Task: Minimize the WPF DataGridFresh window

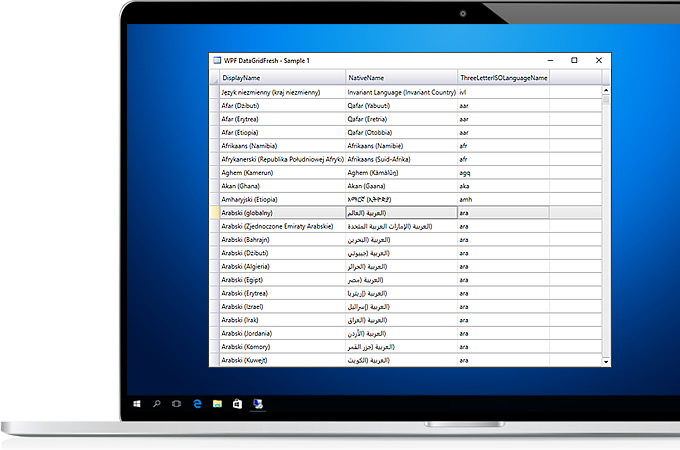Action: (x=550, y=60)
